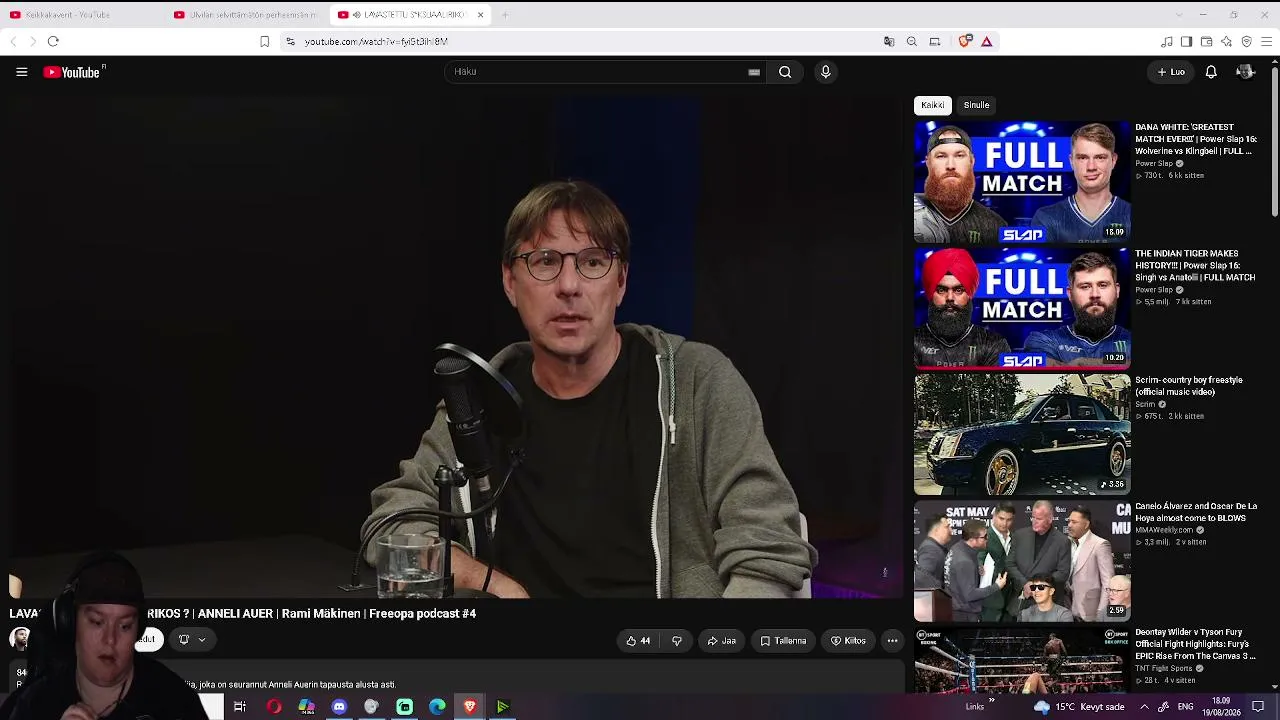Open Scrim country boy freestyle thumbnail
The width and height of the screenshot is (1280, 720).
click(1022, 434)
